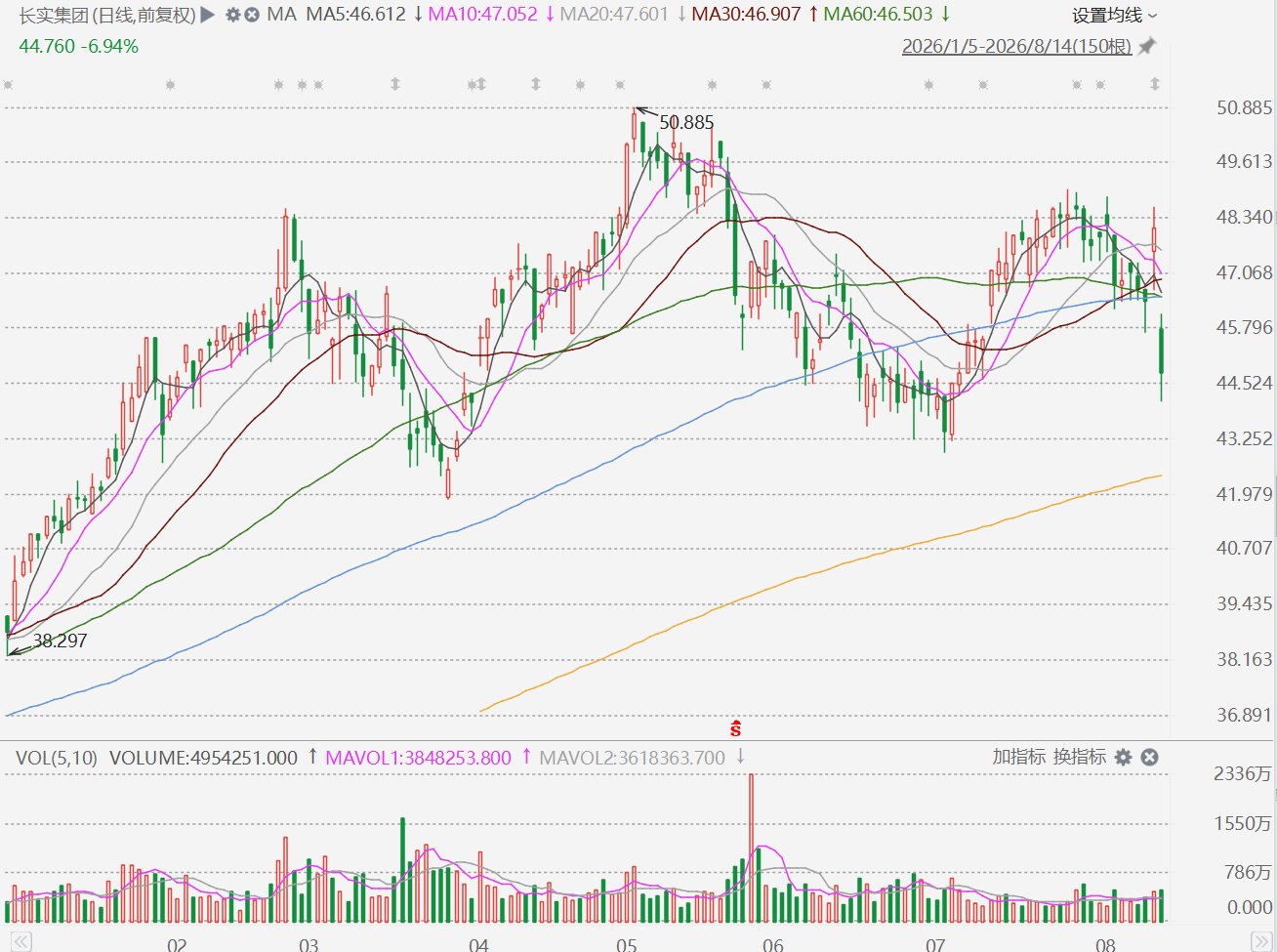Viewport: 1277px width, 952px height.
Task: Pin the 2026/1/5-2026/8/14 date range
Action: tap(1147, 46)
